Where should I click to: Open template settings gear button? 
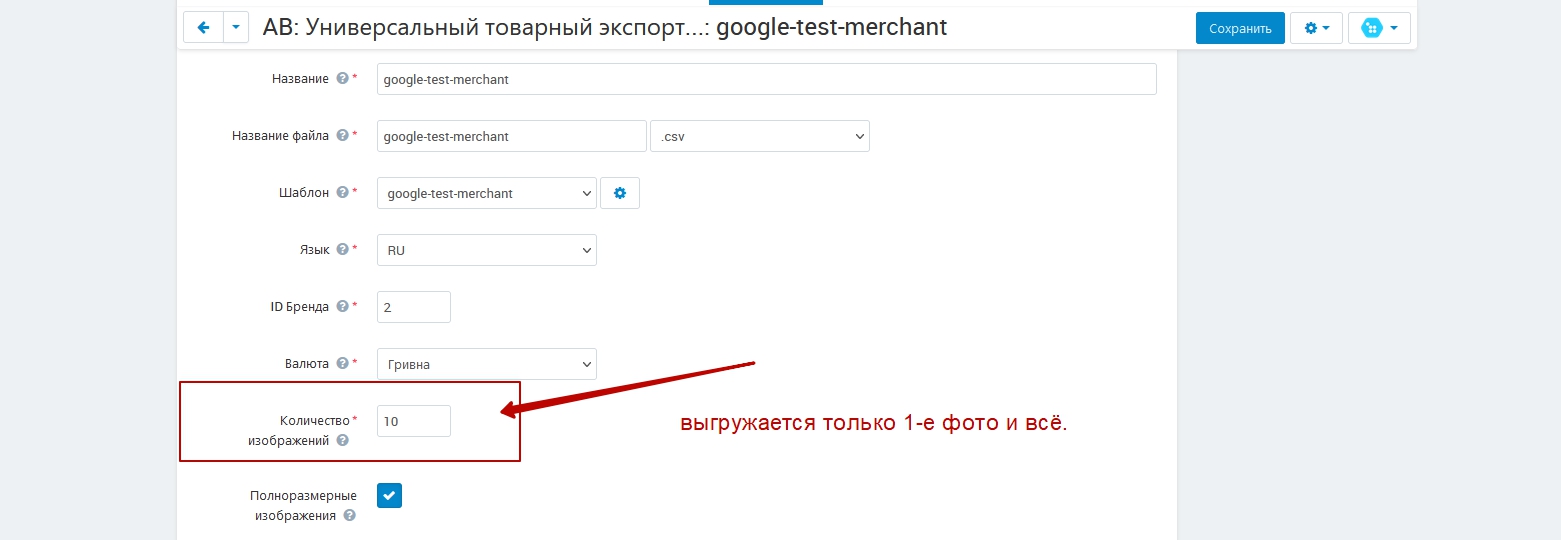point(619,193)
